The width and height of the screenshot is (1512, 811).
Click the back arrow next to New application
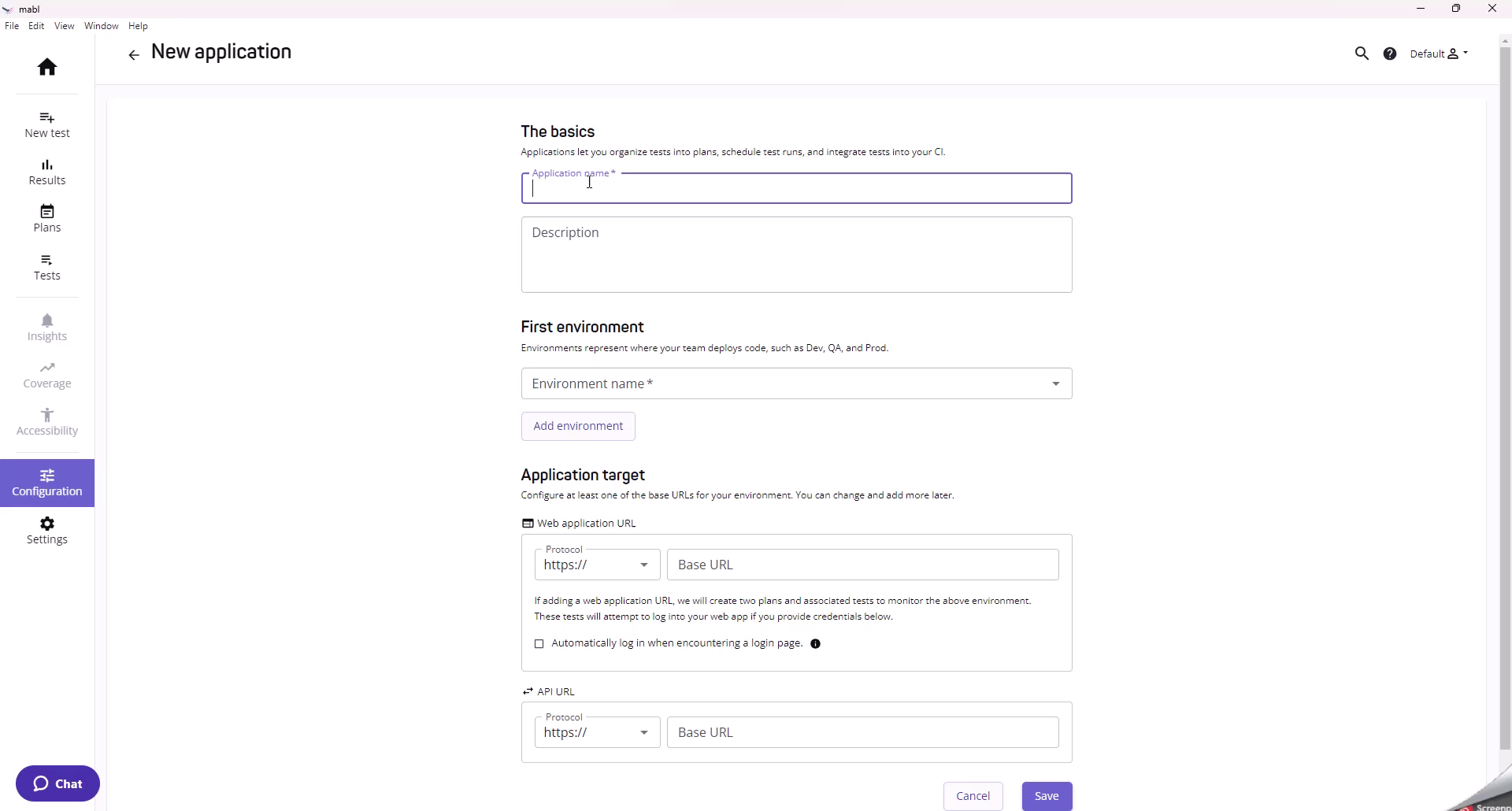pyautogui.click(x=133, y=54)
